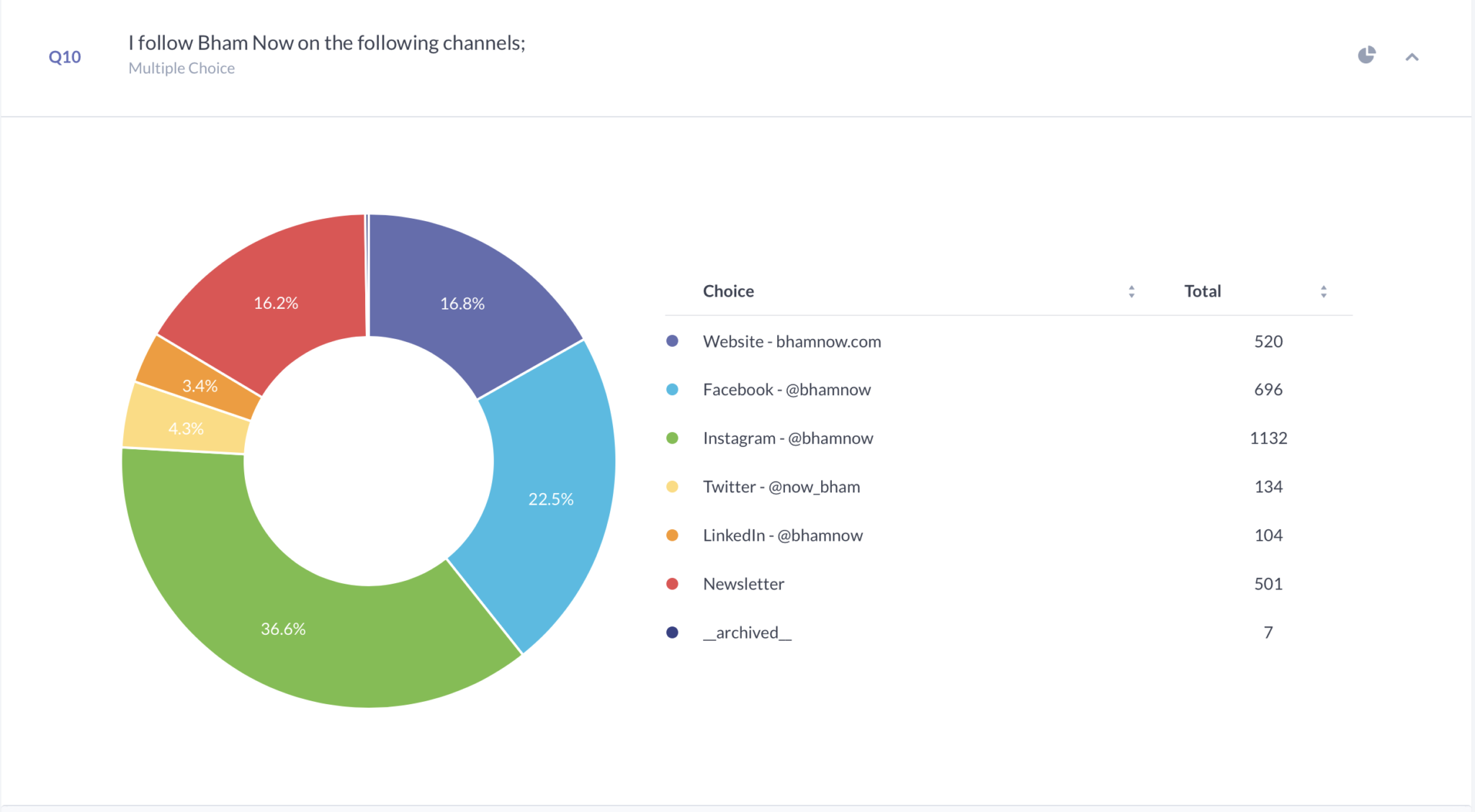Screen dimensions: 1475x812
Task: Click the Website - bhamnow.com row label
Action: pyautogui.click(x=792, y=341)
